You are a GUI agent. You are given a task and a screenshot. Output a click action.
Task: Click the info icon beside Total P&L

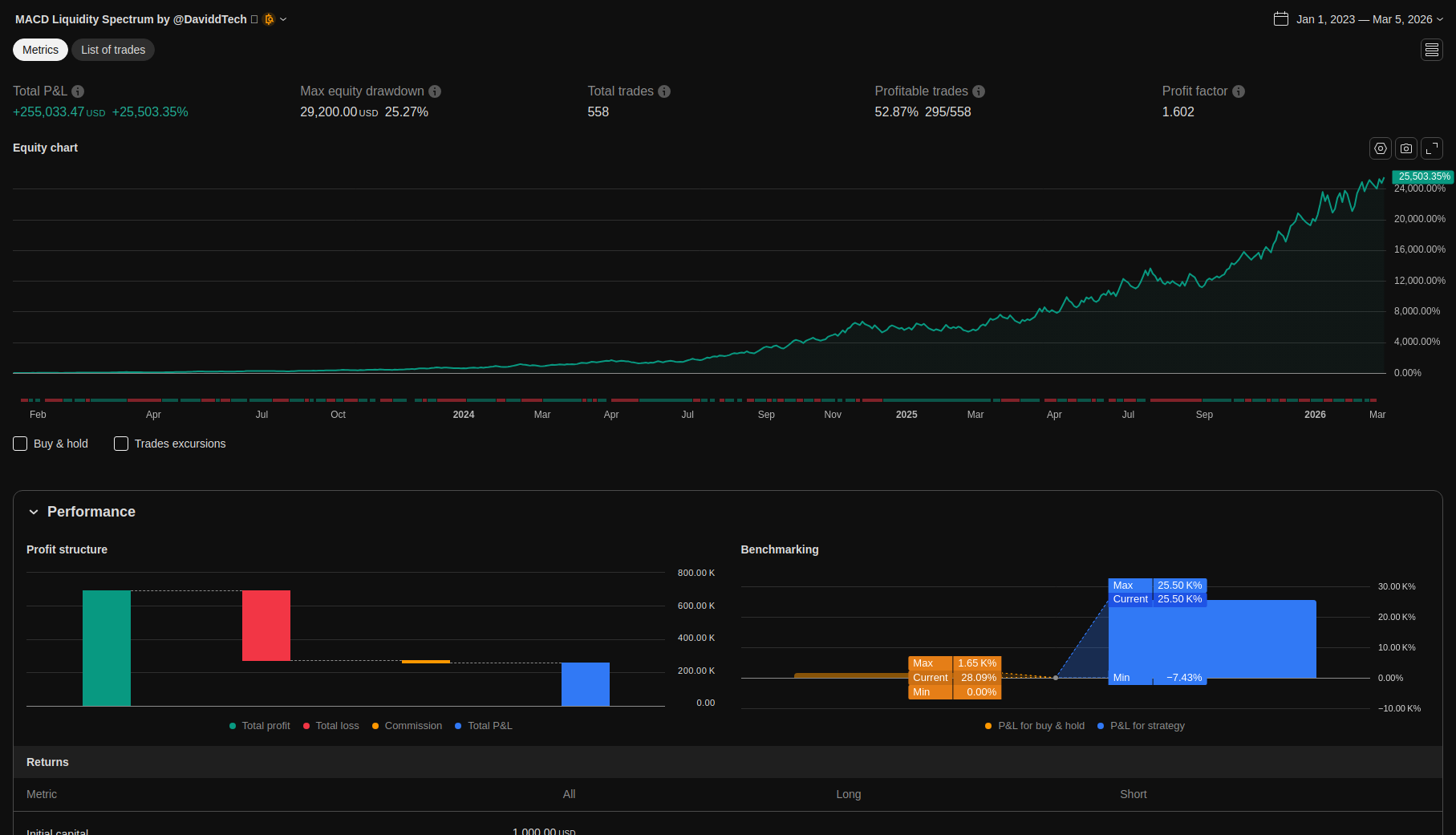click(78, 91)
